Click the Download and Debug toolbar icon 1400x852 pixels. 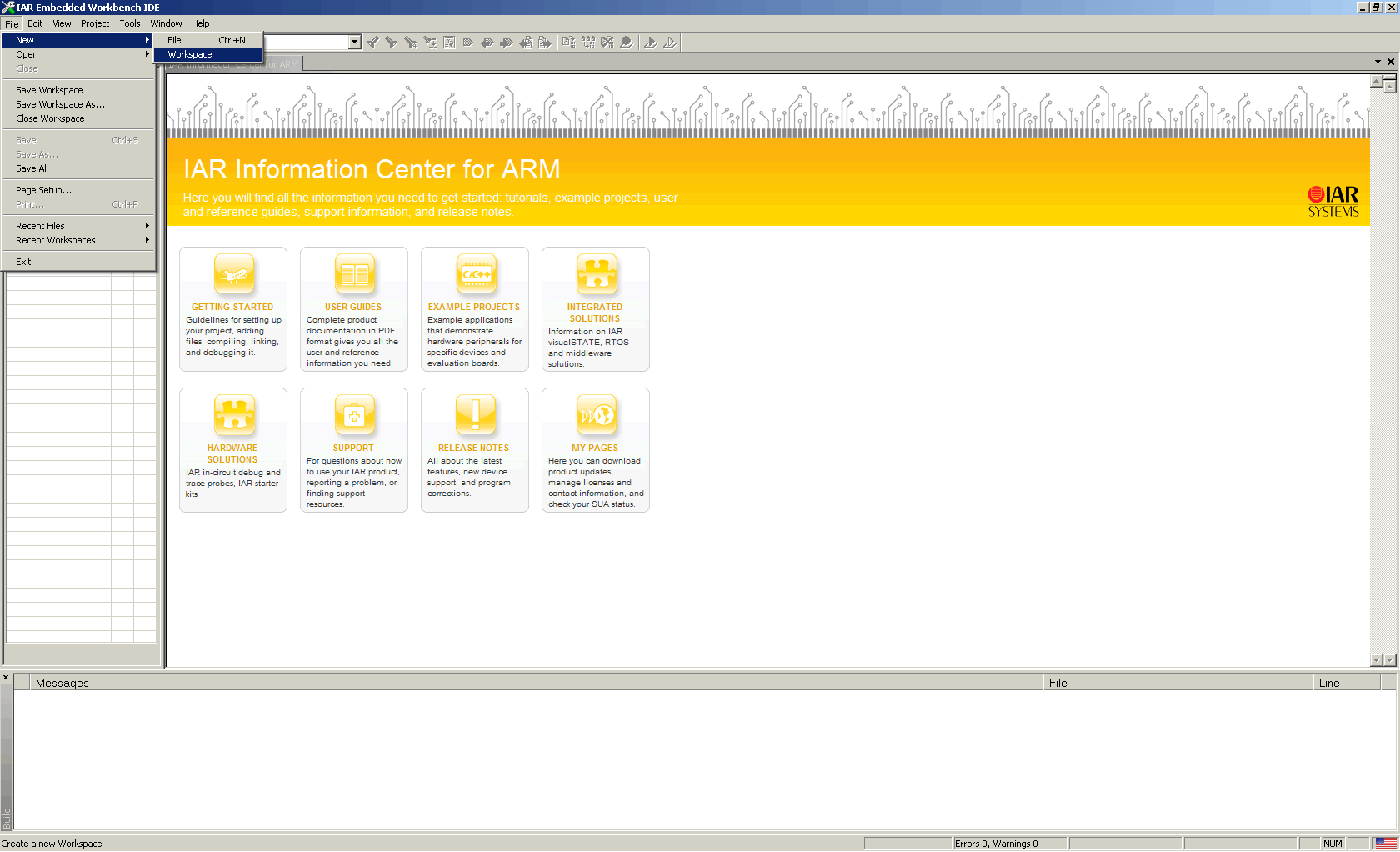pyautogui.click(x=651, y=43)
